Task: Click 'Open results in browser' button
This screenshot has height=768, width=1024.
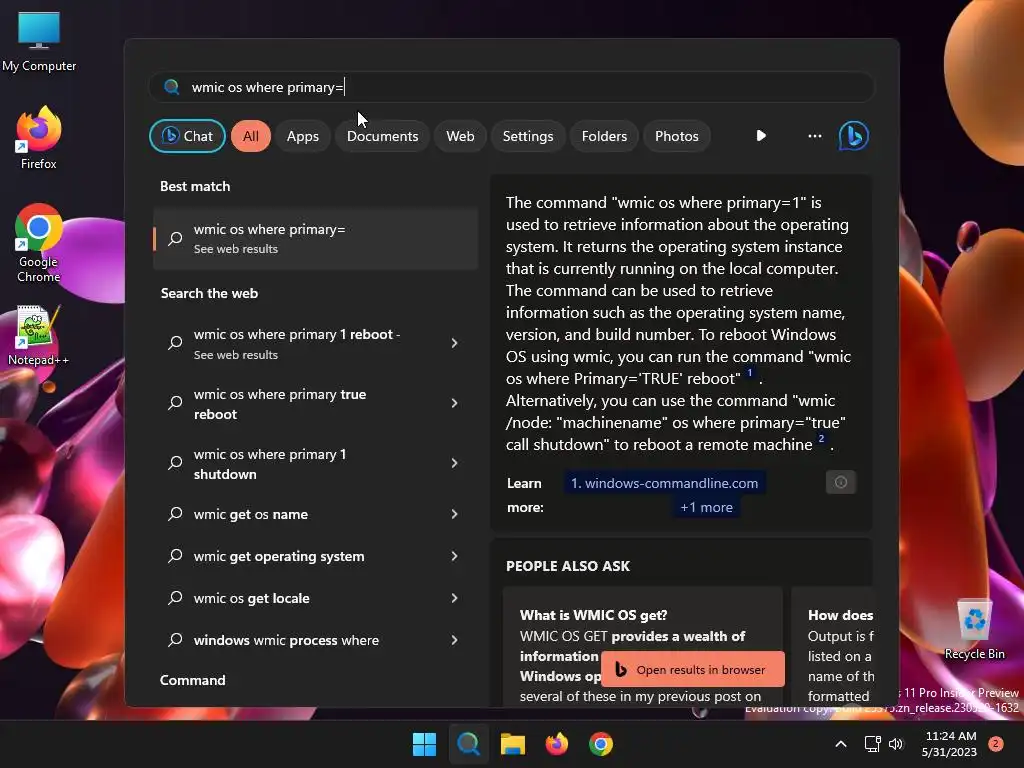Action: (x=692, y=669)
